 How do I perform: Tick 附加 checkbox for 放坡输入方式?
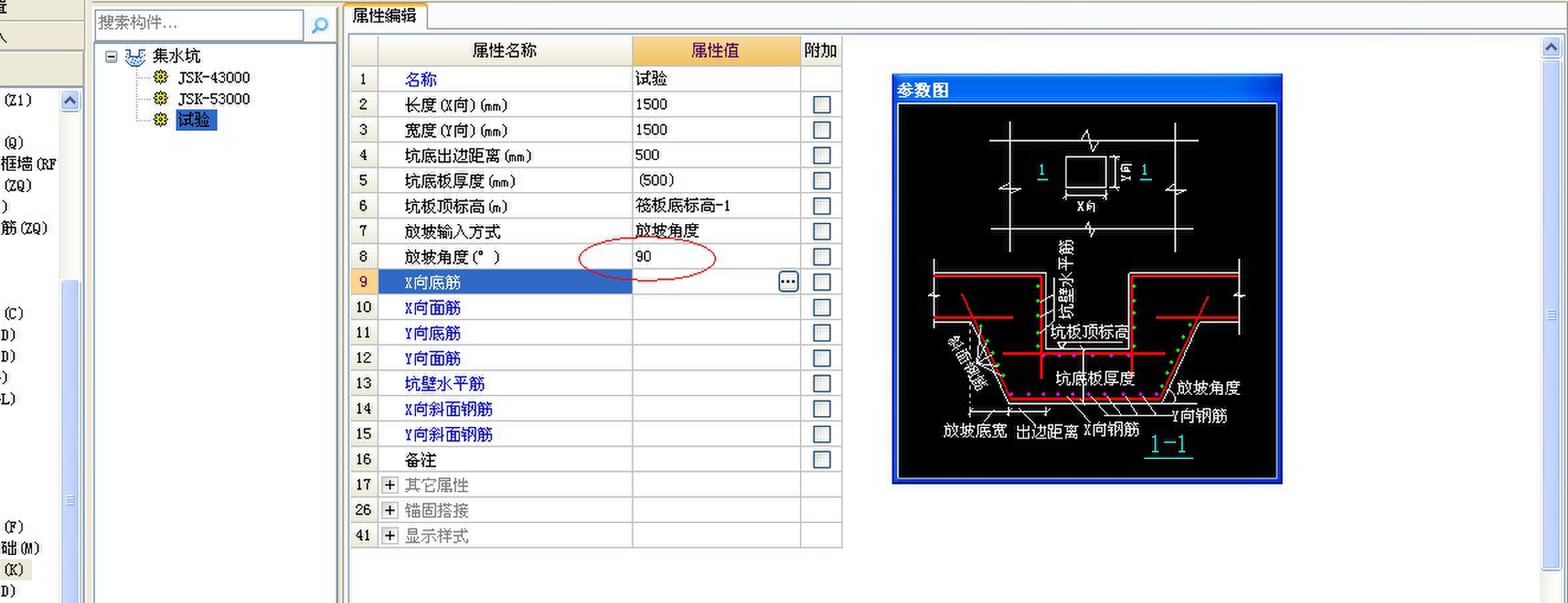(821, 231)
